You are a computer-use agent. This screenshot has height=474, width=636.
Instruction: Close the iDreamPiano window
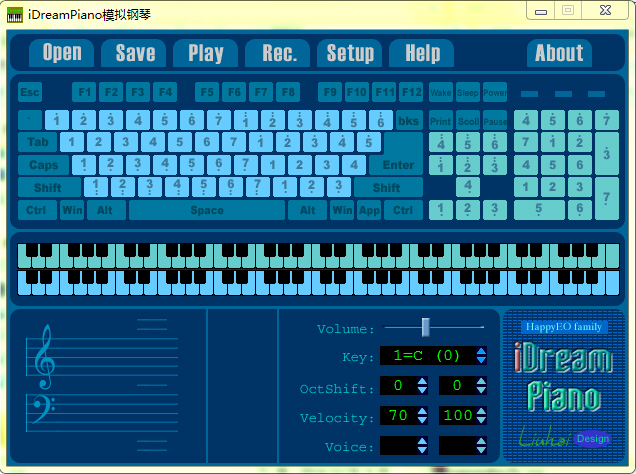point(605,10)
